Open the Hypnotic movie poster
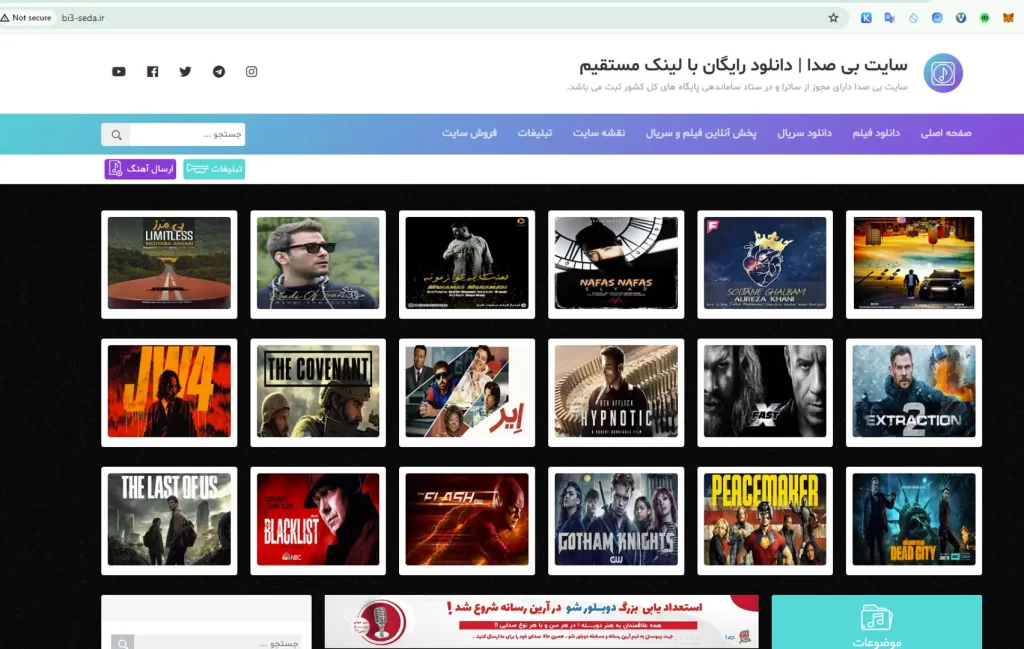This screenshot has height=649, width=1024. point(616,392)
